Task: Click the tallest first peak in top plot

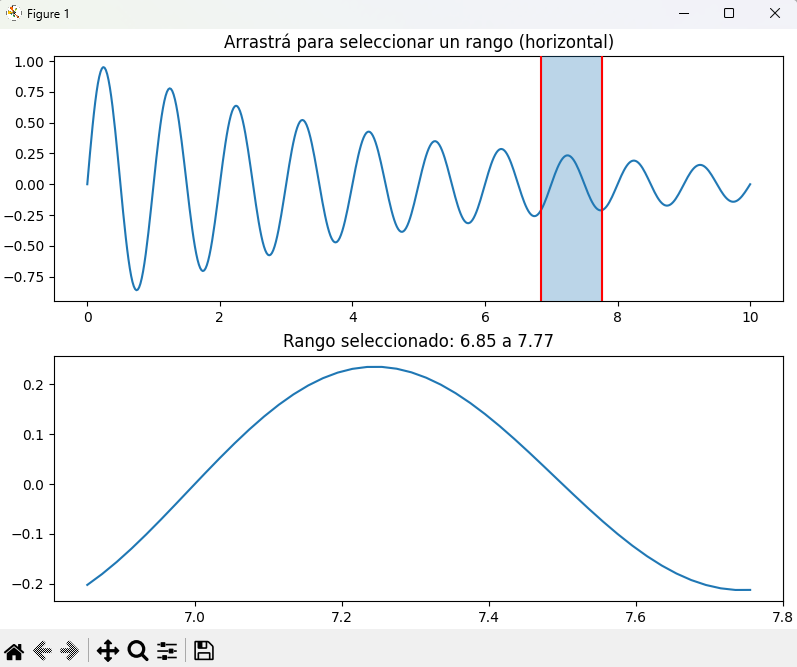Action: [x=103, y=68]
